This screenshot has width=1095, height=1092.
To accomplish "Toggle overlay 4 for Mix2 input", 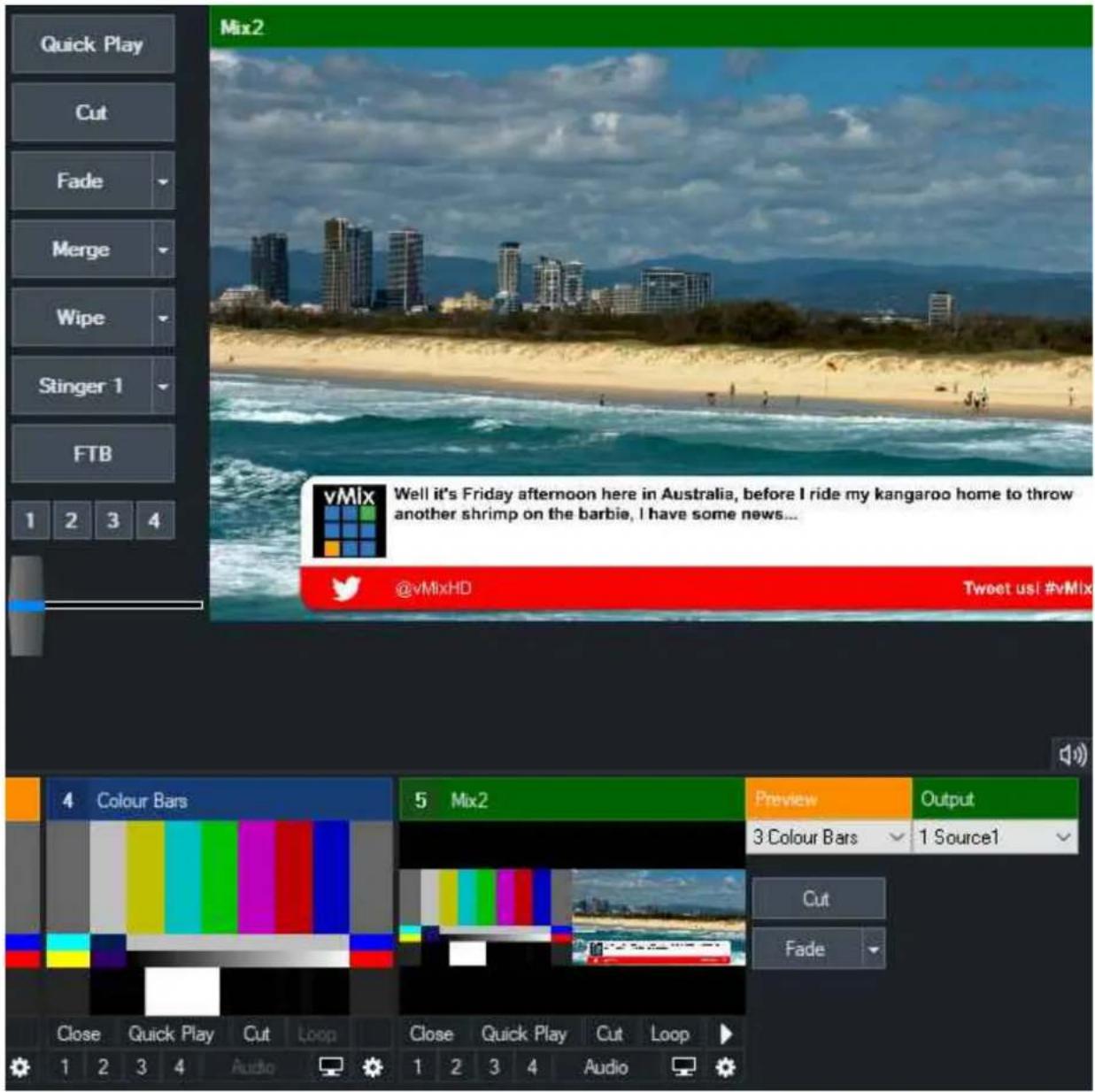I will point(532,1067).
